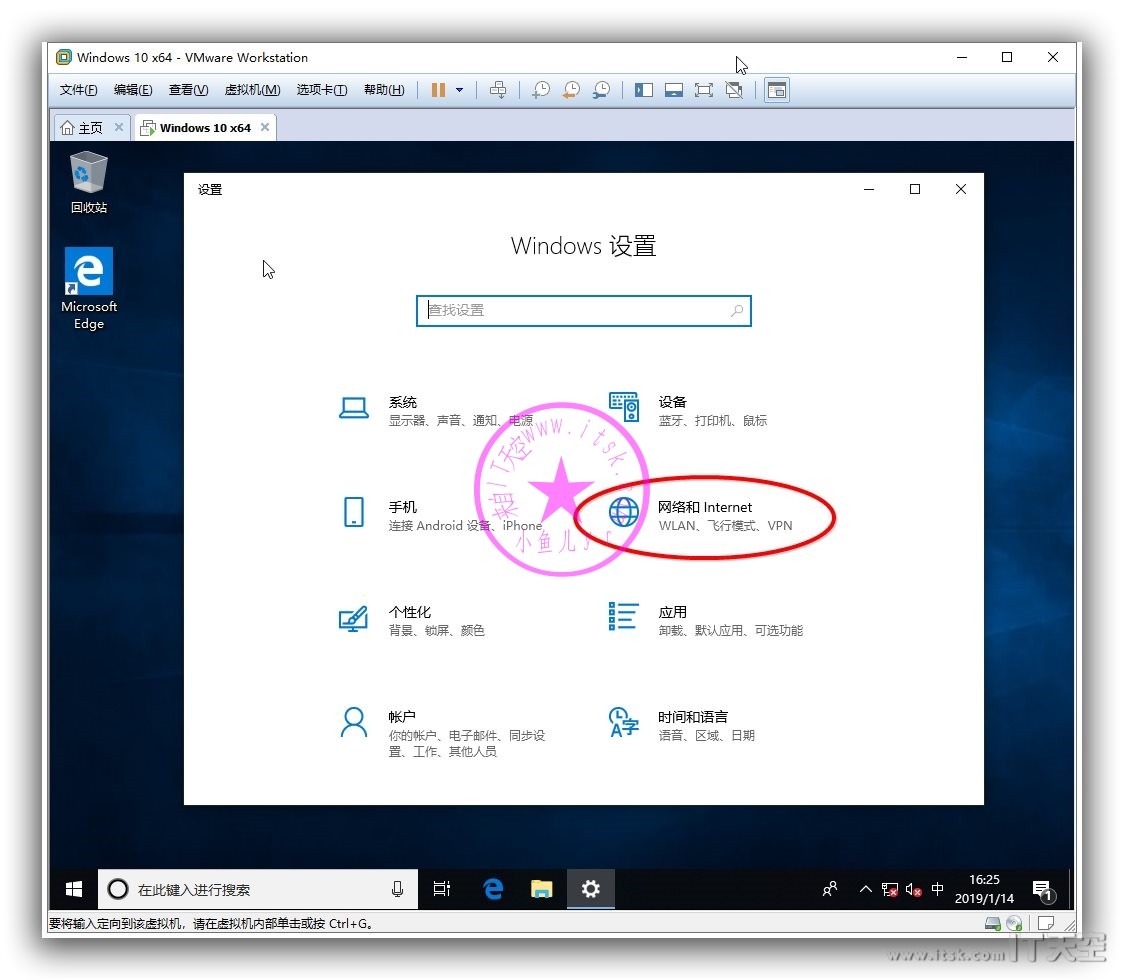Open Task View from the taskbar
1124x980 pixels.
point(442,889)
